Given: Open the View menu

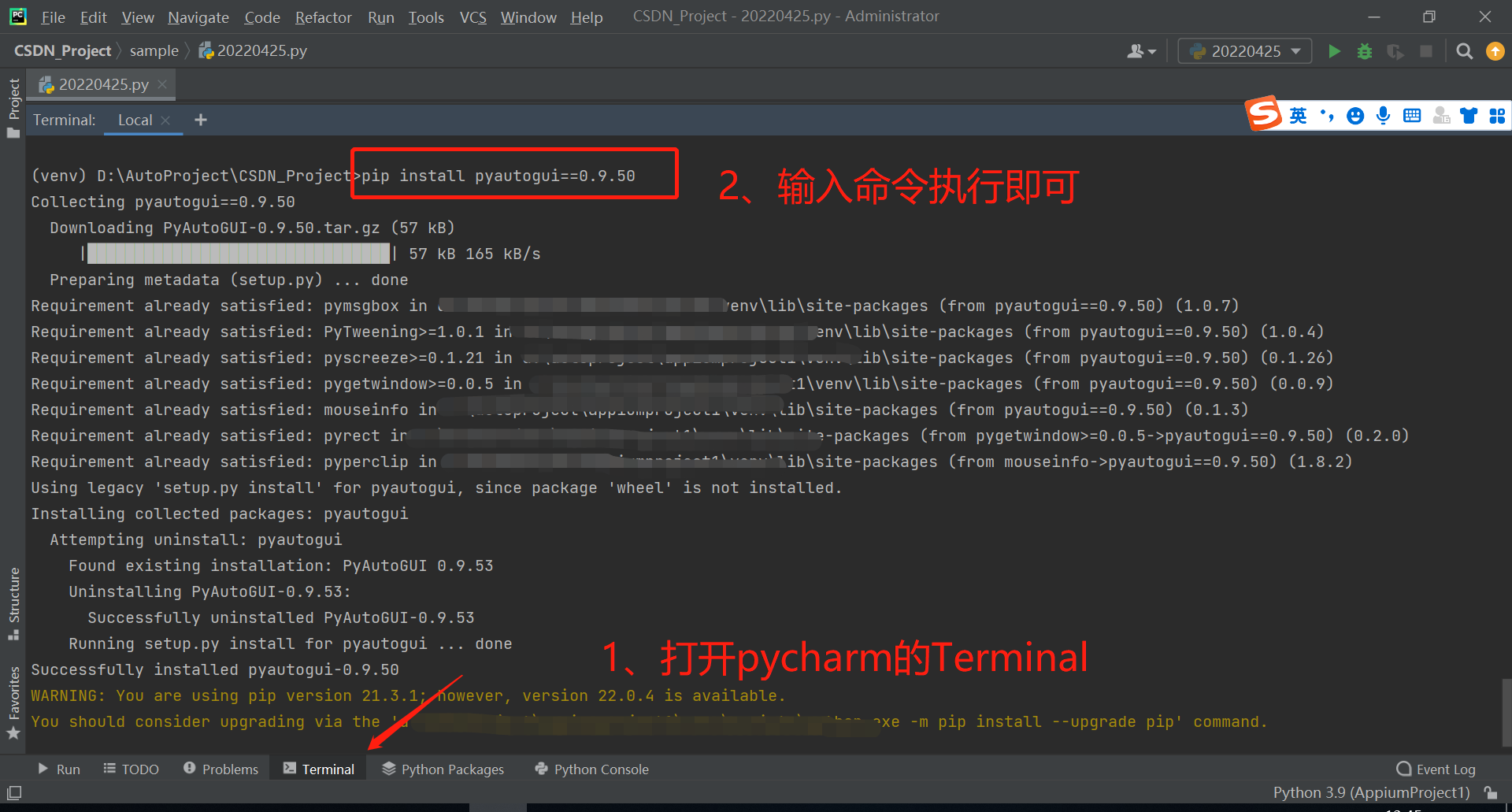Looking at the screenshot, I should pos(137,17).
